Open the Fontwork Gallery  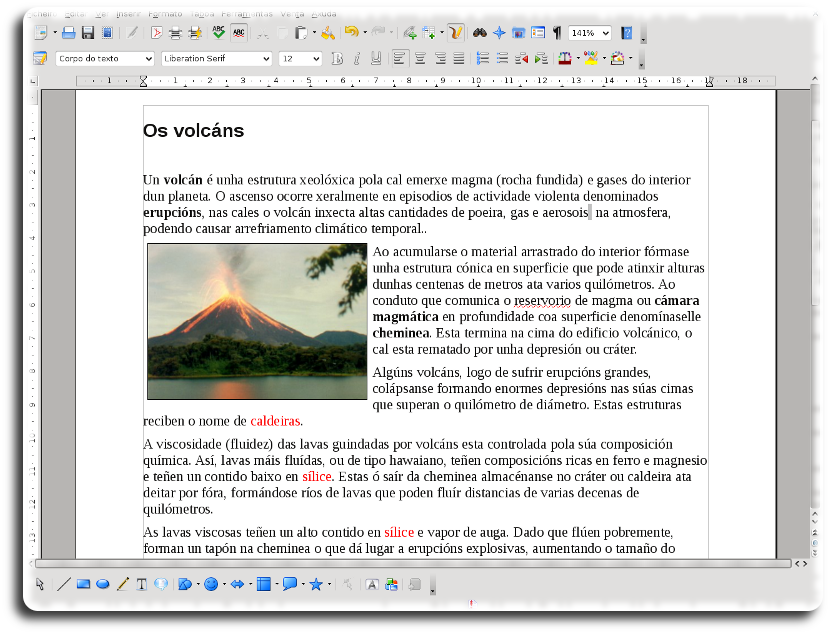(x=372, y=584)
